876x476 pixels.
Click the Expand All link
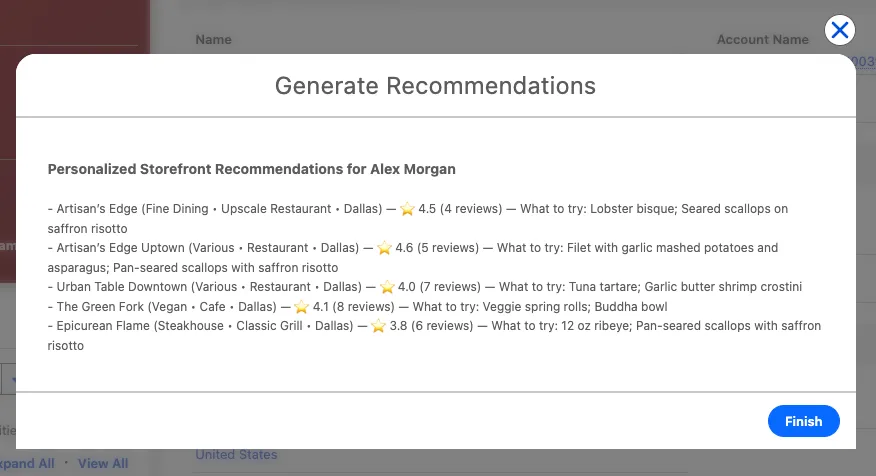(x=27, y=464)
